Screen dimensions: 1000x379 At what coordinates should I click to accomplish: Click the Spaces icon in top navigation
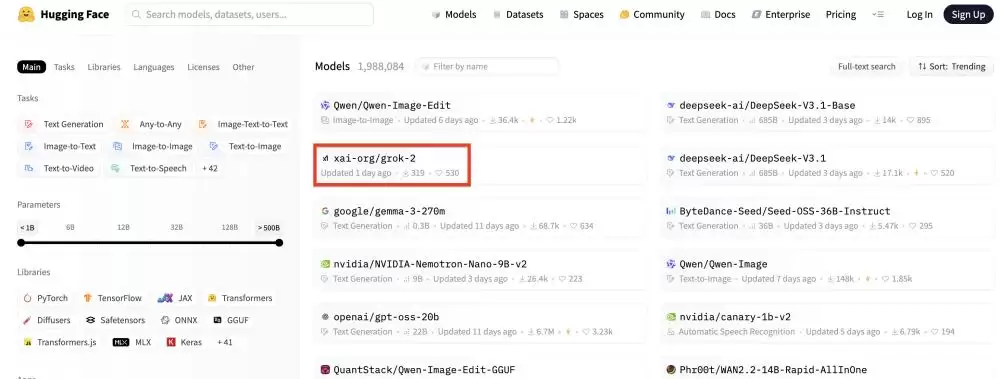tap(564, 15)
